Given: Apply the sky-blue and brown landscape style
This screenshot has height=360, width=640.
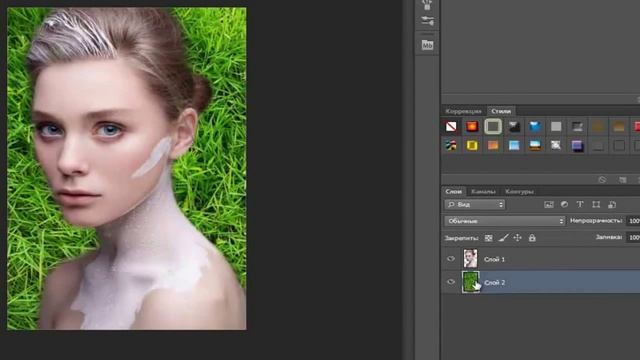Looking at the screenshot, I should click(535, 145).
